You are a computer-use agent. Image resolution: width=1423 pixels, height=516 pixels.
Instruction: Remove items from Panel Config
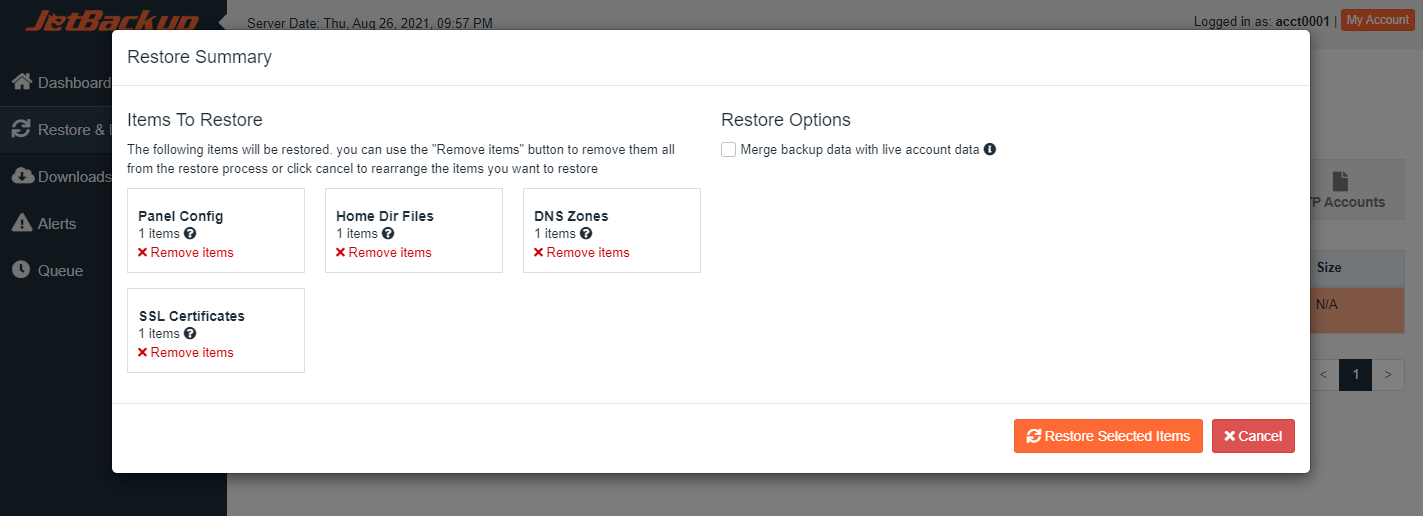click(185, 253)
